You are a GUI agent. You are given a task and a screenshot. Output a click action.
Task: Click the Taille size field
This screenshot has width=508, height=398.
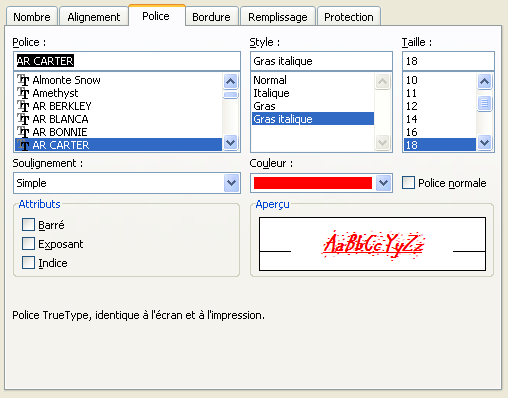click(x=448, y=61)
